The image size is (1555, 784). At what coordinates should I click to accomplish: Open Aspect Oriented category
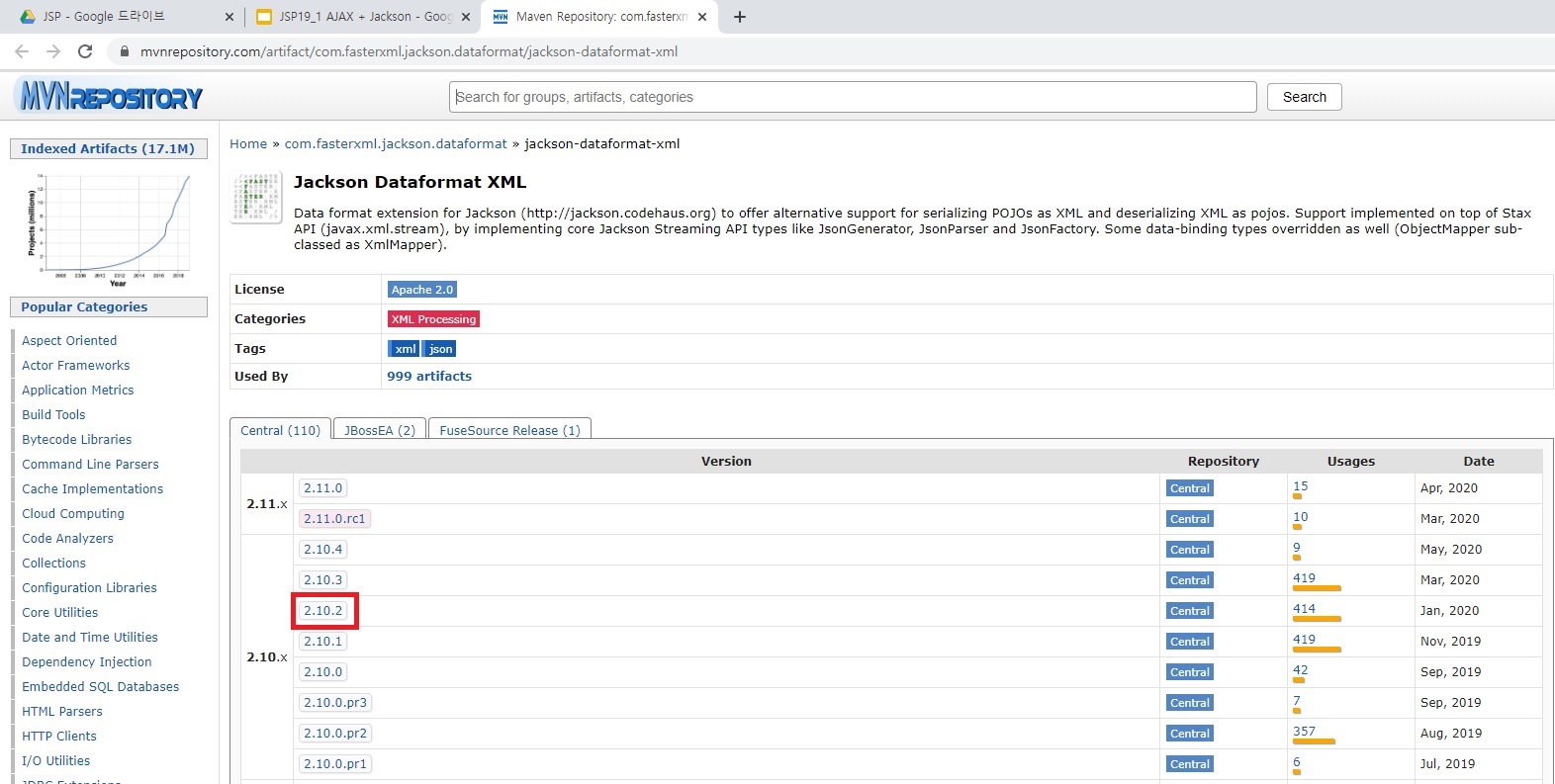69,340
